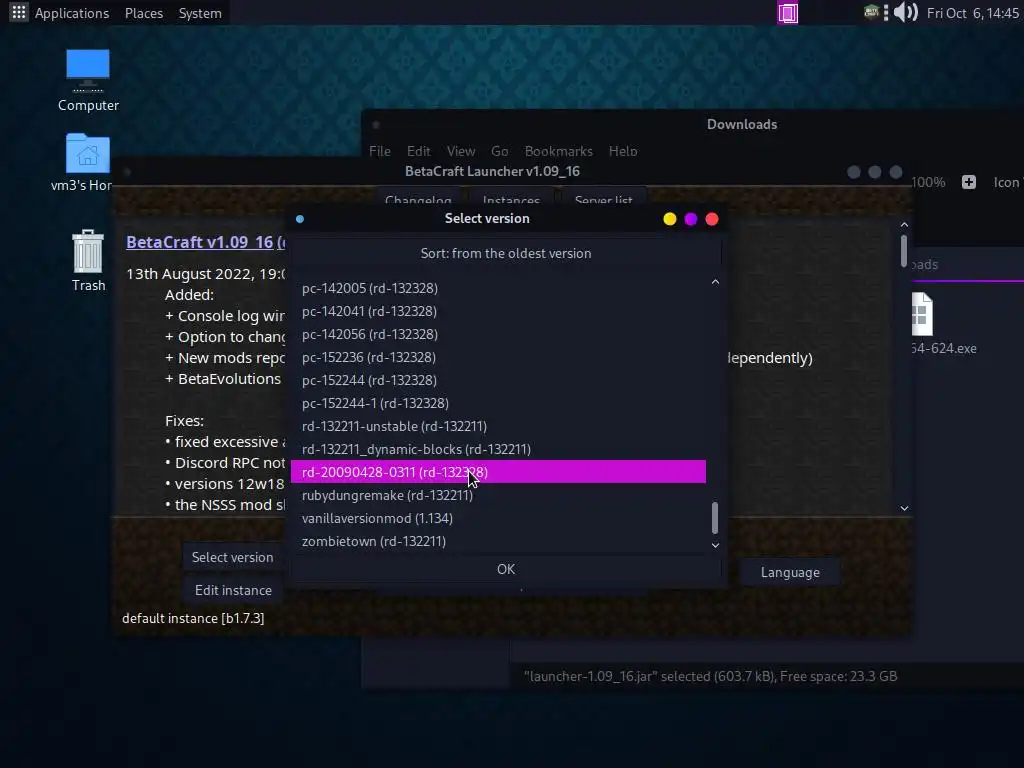1024x768 pixels.
Task: Open the Bookmarks menu in Downloads window
Action: (558, 151)
